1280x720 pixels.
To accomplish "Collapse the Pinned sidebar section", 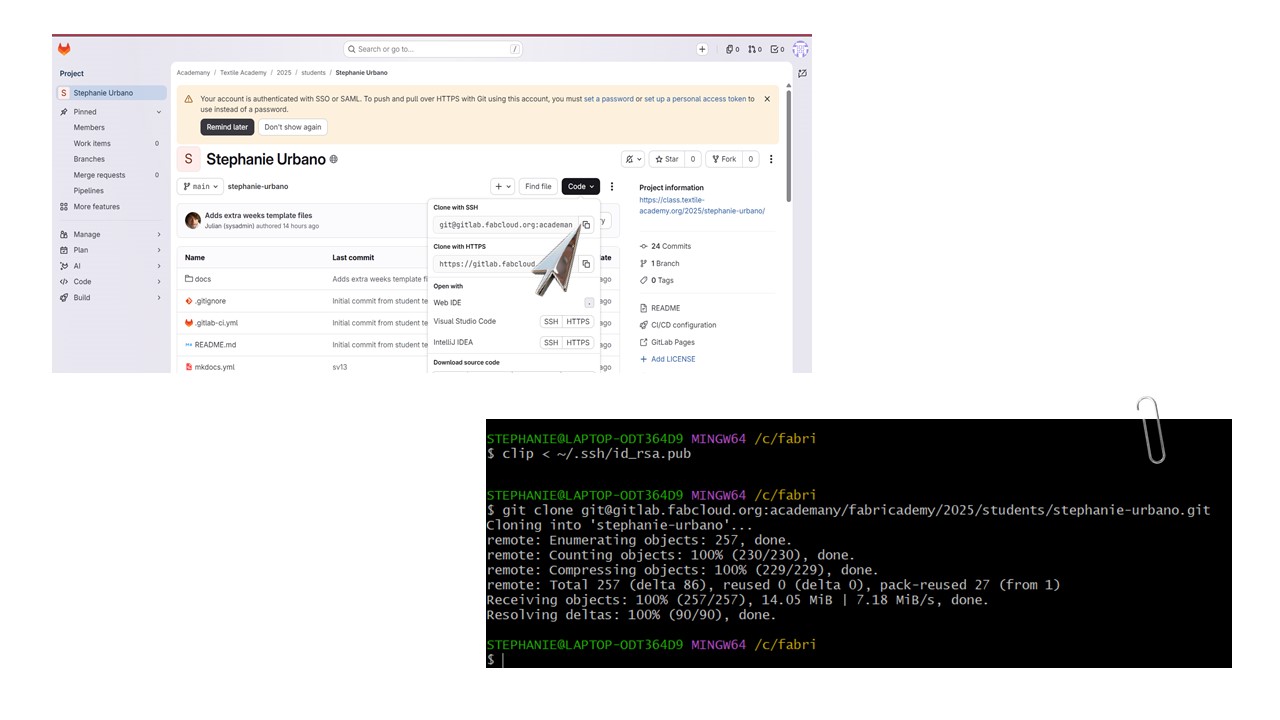I will [x=110, y=112].
